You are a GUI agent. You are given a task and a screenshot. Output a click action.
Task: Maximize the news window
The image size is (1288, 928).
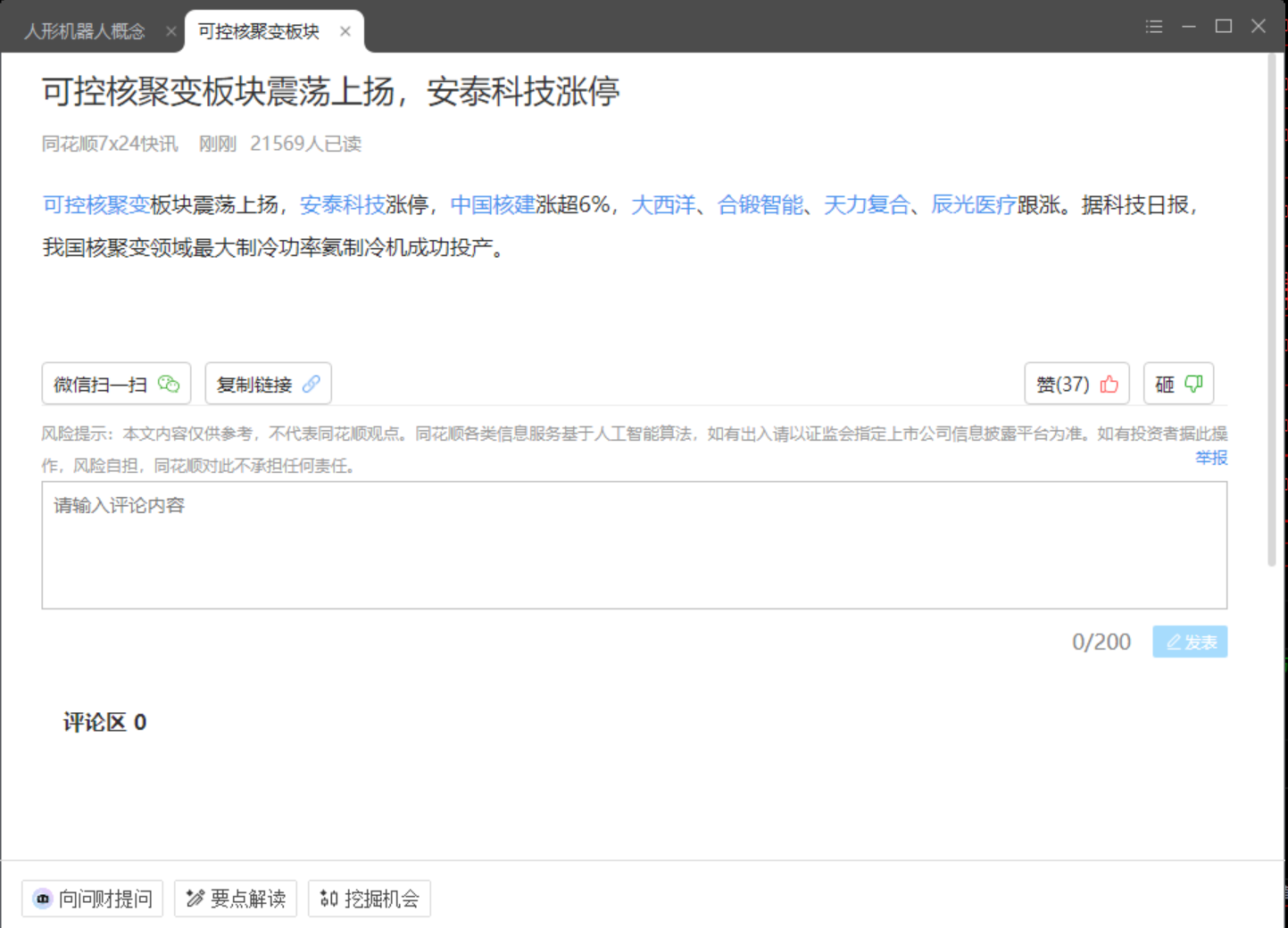1224,26
